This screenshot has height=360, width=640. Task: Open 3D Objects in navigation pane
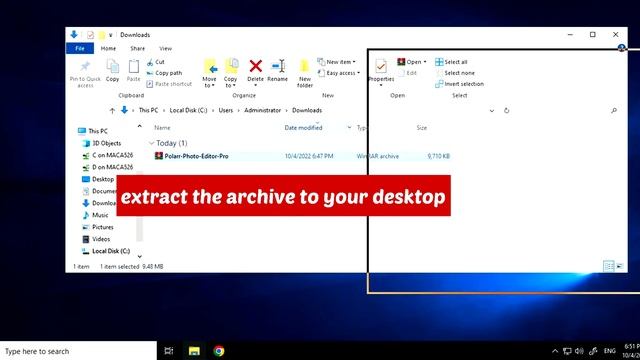tap(102, 143)
